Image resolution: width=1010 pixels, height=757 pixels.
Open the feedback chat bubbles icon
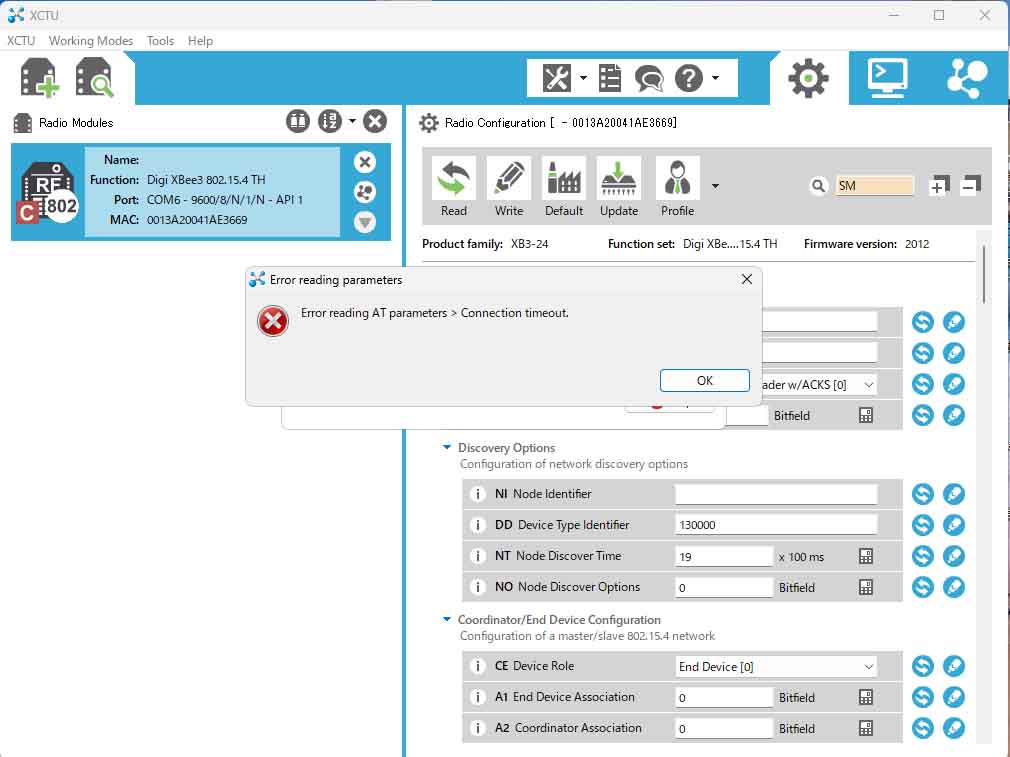click(649, 79)
